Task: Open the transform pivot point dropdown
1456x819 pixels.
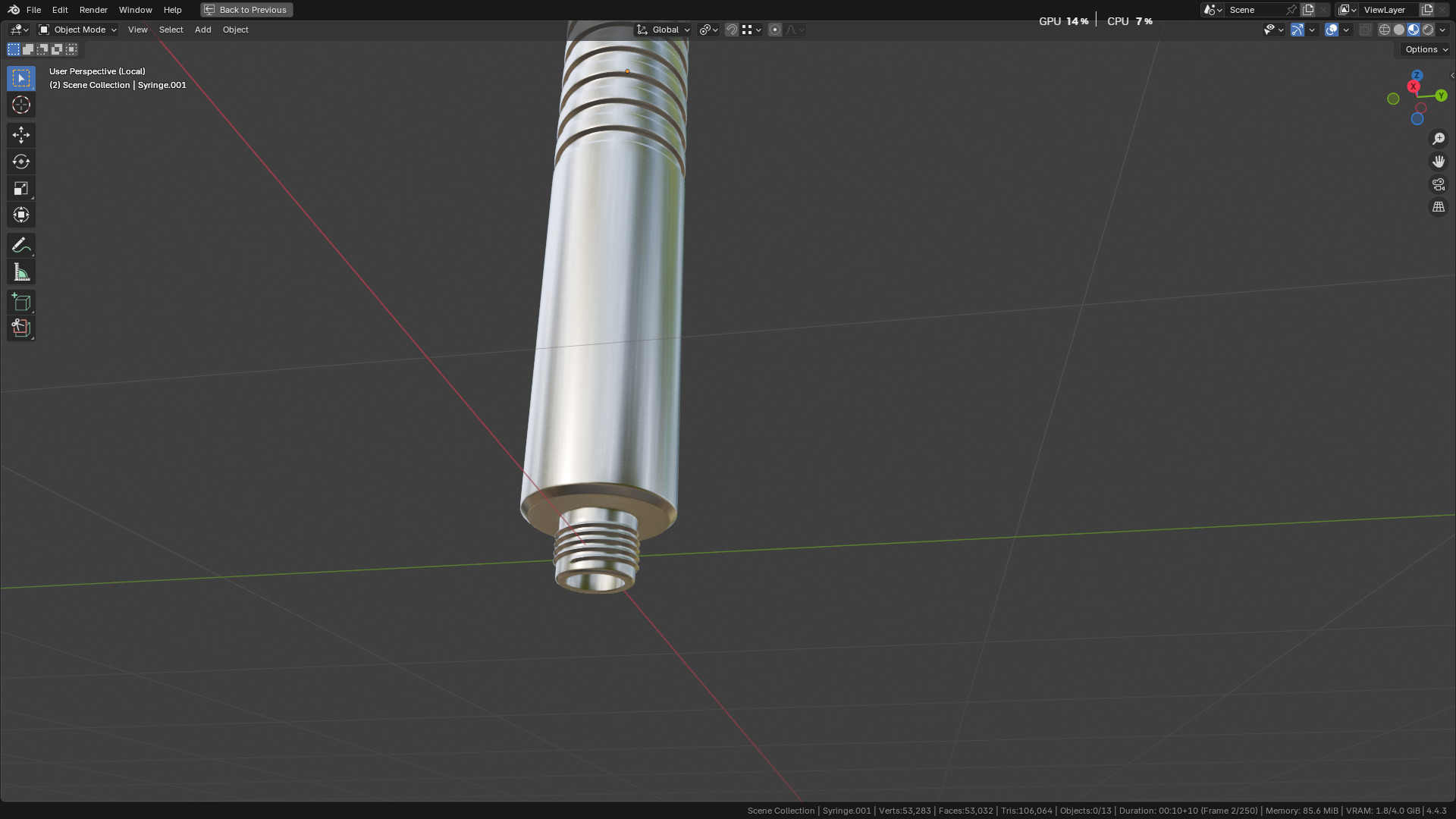Action: click(x=708, y=30)
